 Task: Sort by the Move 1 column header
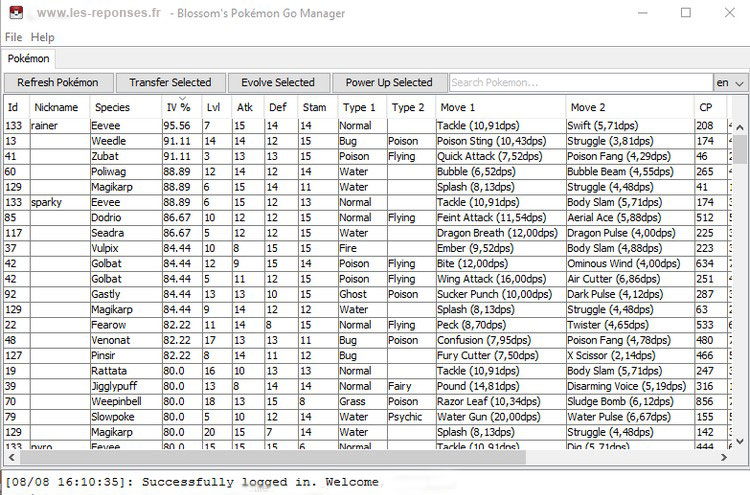click(500, 107)
